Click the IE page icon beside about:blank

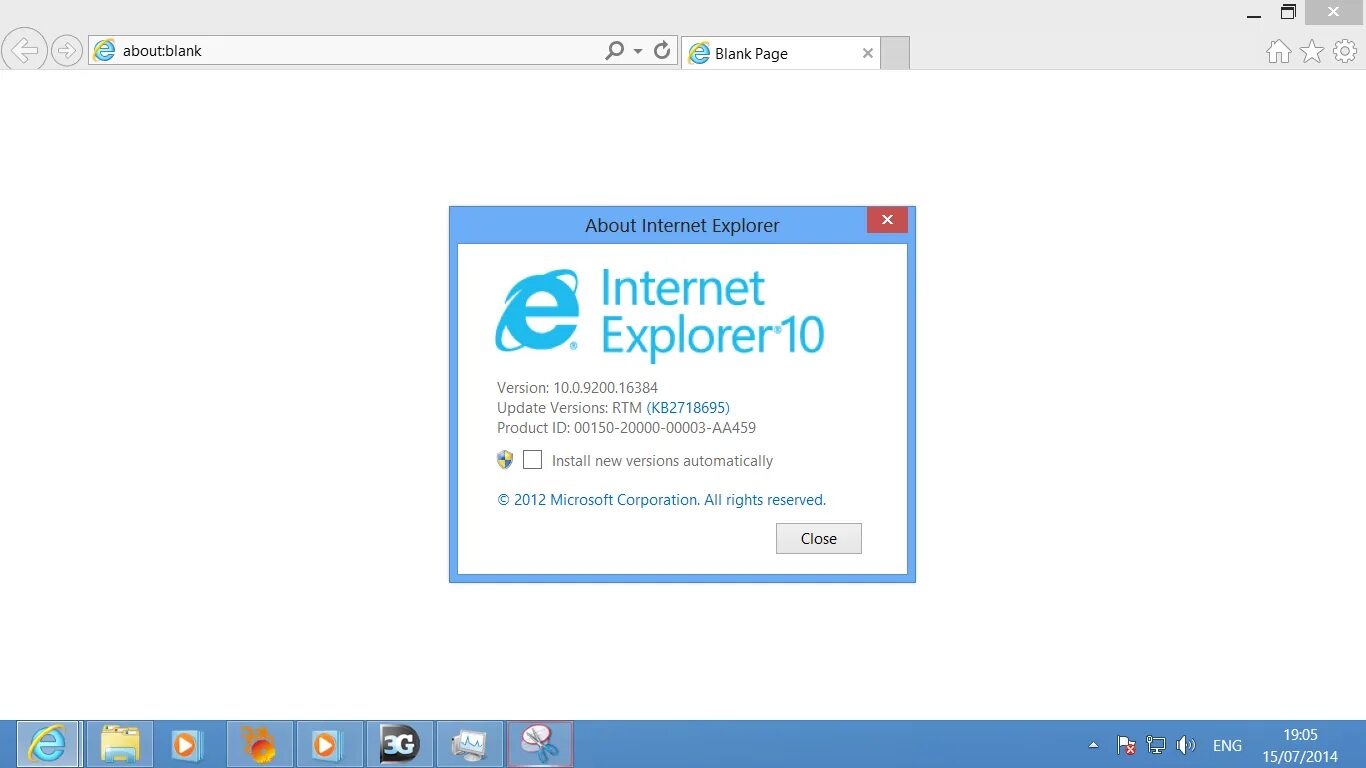tap(104, 50)
